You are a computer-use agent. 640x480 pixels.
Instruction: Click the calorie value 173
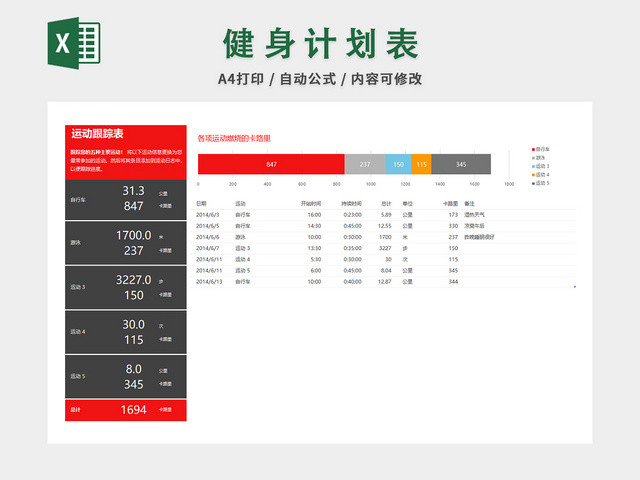(453, 215)
